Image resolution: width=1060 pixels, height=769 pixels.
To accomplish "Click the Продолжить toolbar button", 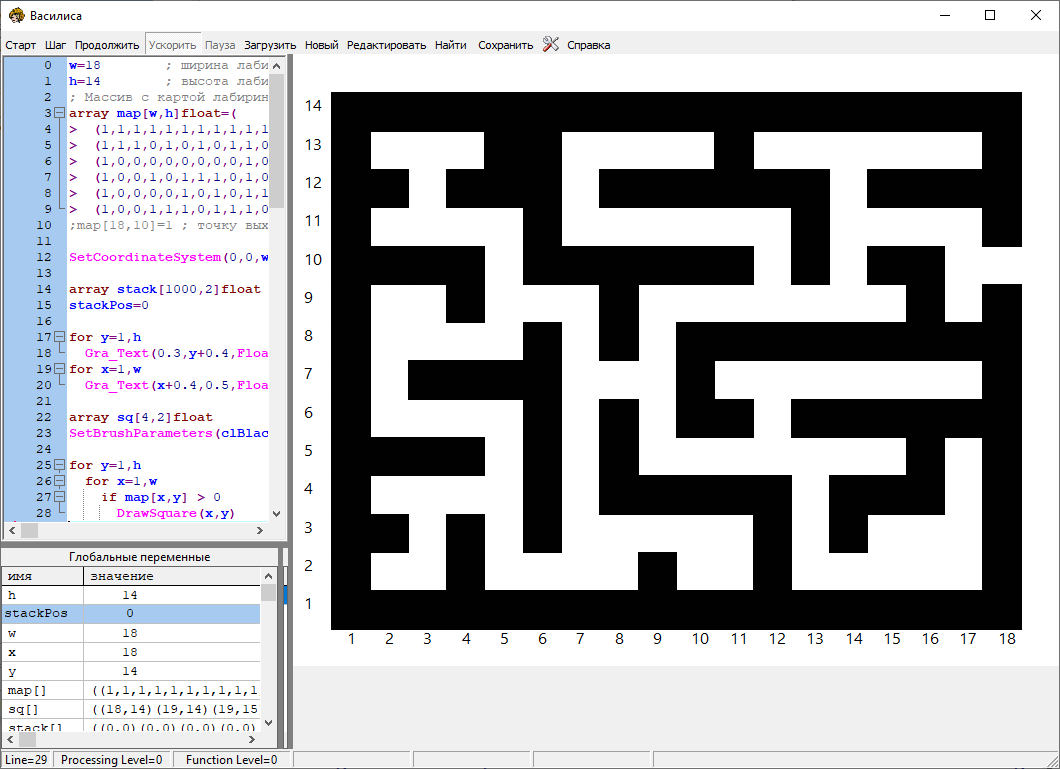I will point(107,45).
